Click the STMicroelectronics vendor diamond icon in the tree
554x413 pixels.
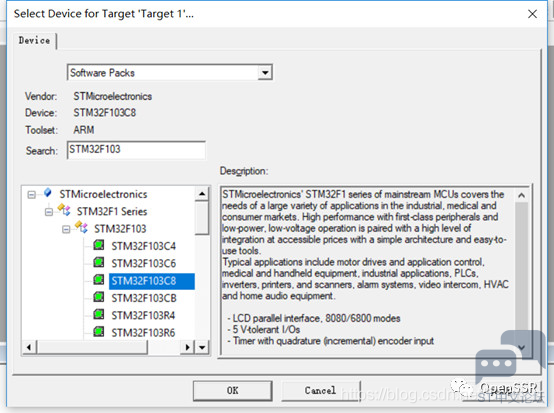pos(47,193)
